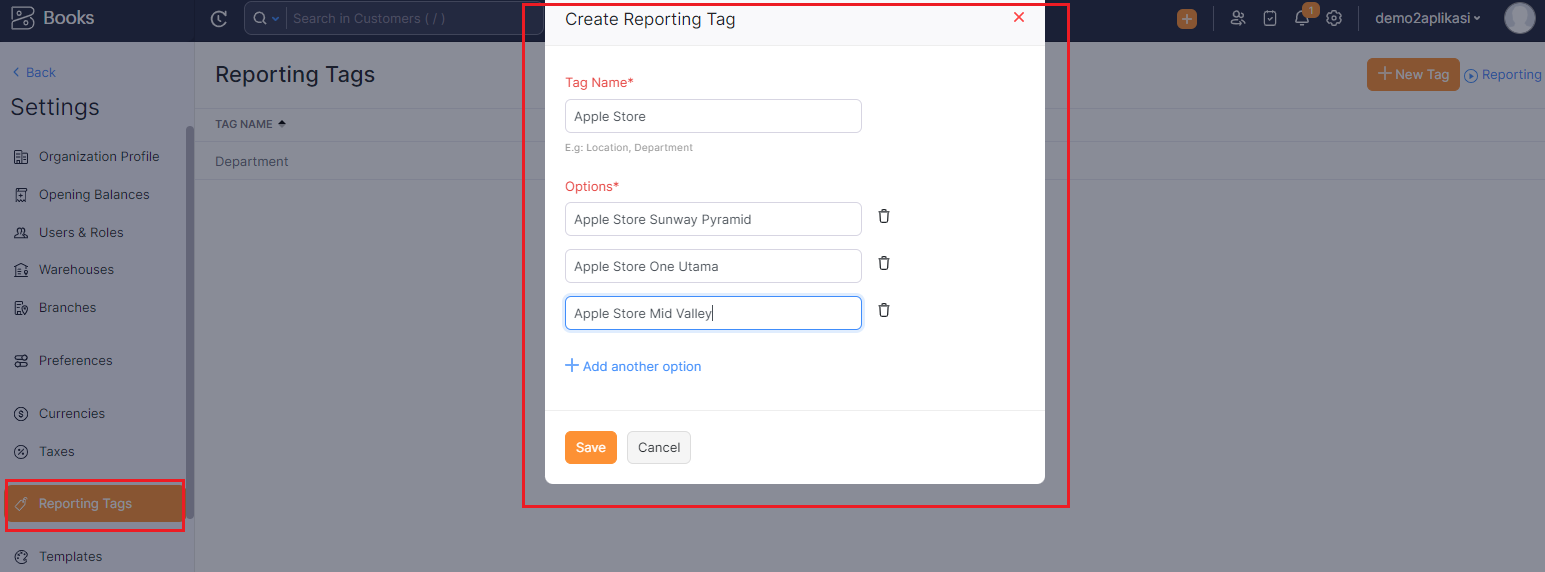Viewport: 1545px width, 572px height.
Task: Open the user profile avatar
Action: pos(1519,18)
